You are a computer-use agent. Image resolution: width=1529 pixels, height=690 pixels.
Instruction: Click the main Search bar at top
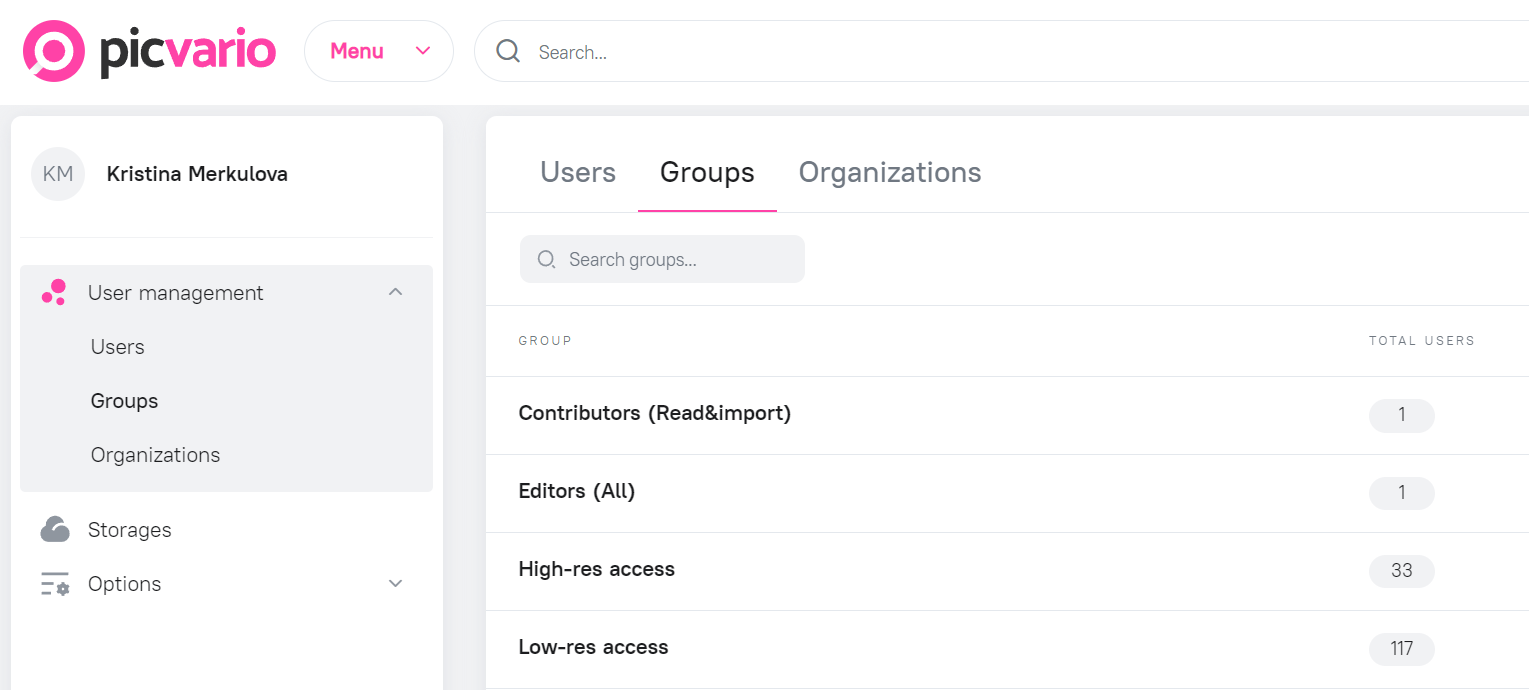800,51
